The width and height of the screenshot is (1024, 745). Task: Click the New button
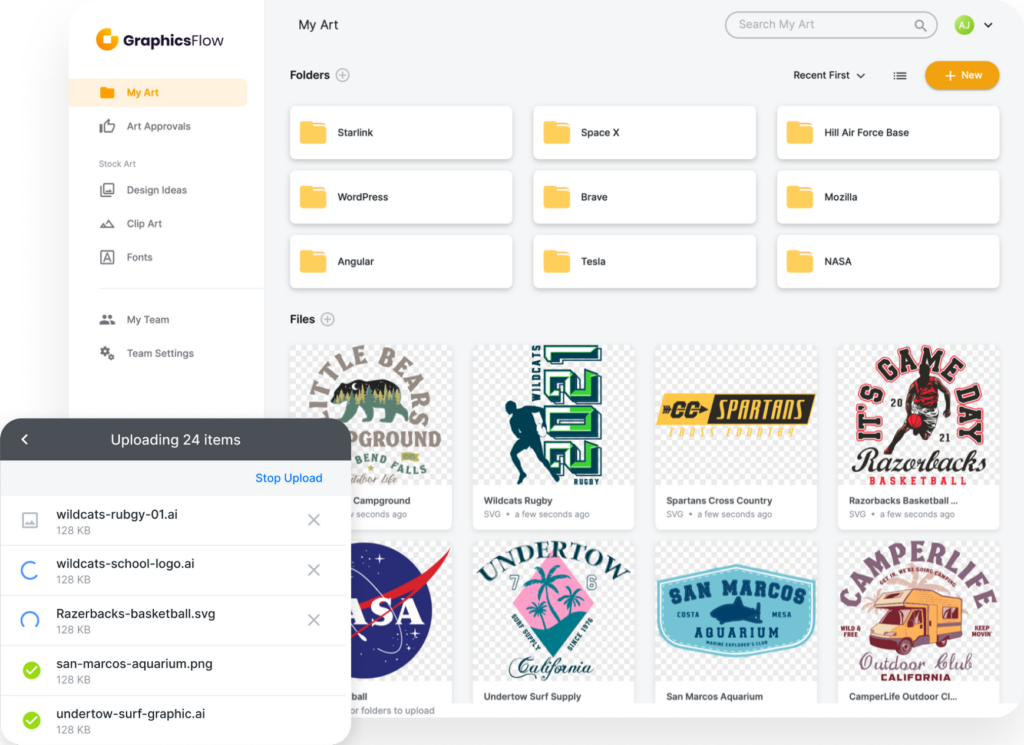click(x=962, y=75)
